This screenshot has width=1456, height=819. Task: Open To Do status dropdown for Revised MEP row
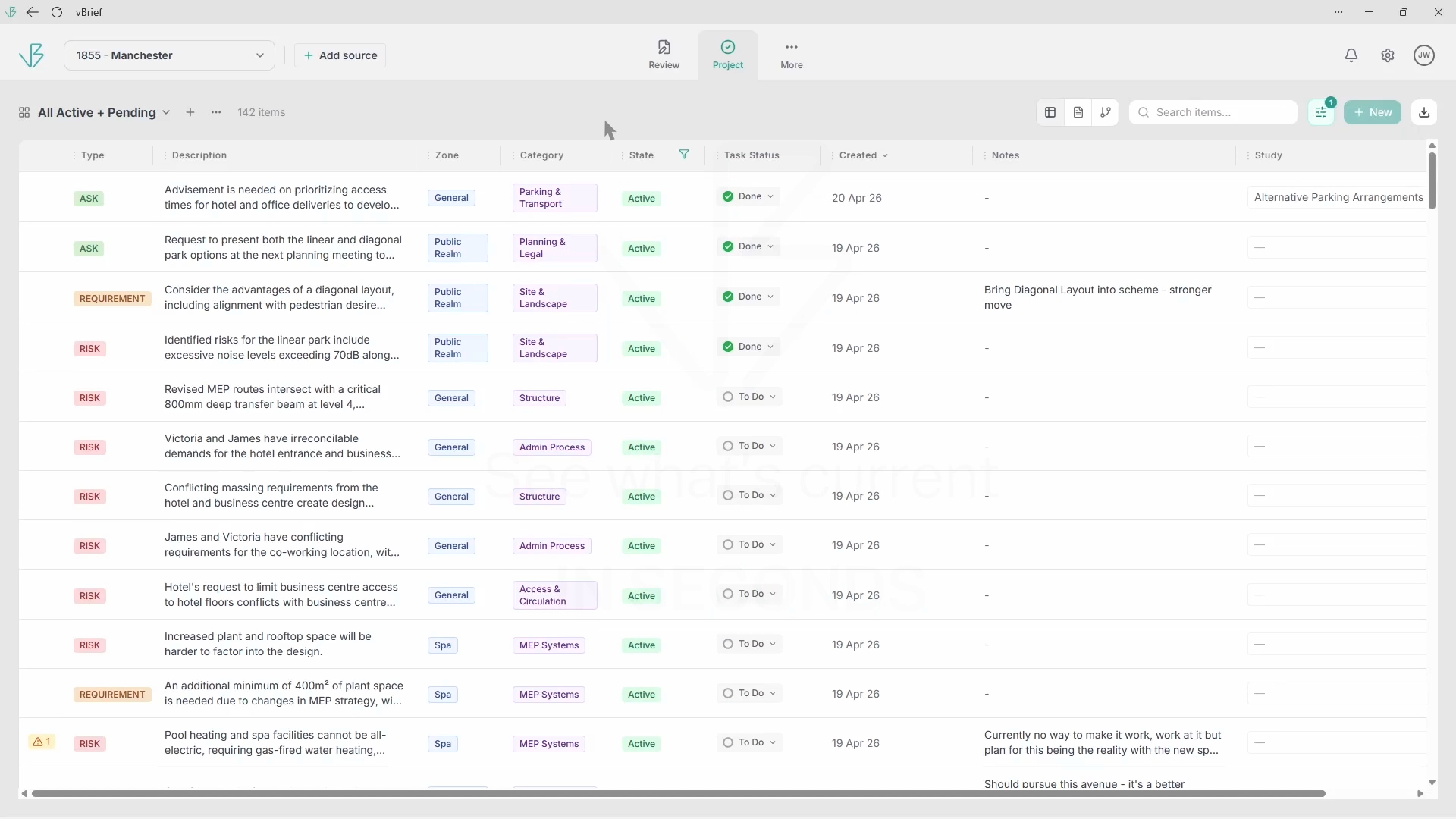pos(749,397)
